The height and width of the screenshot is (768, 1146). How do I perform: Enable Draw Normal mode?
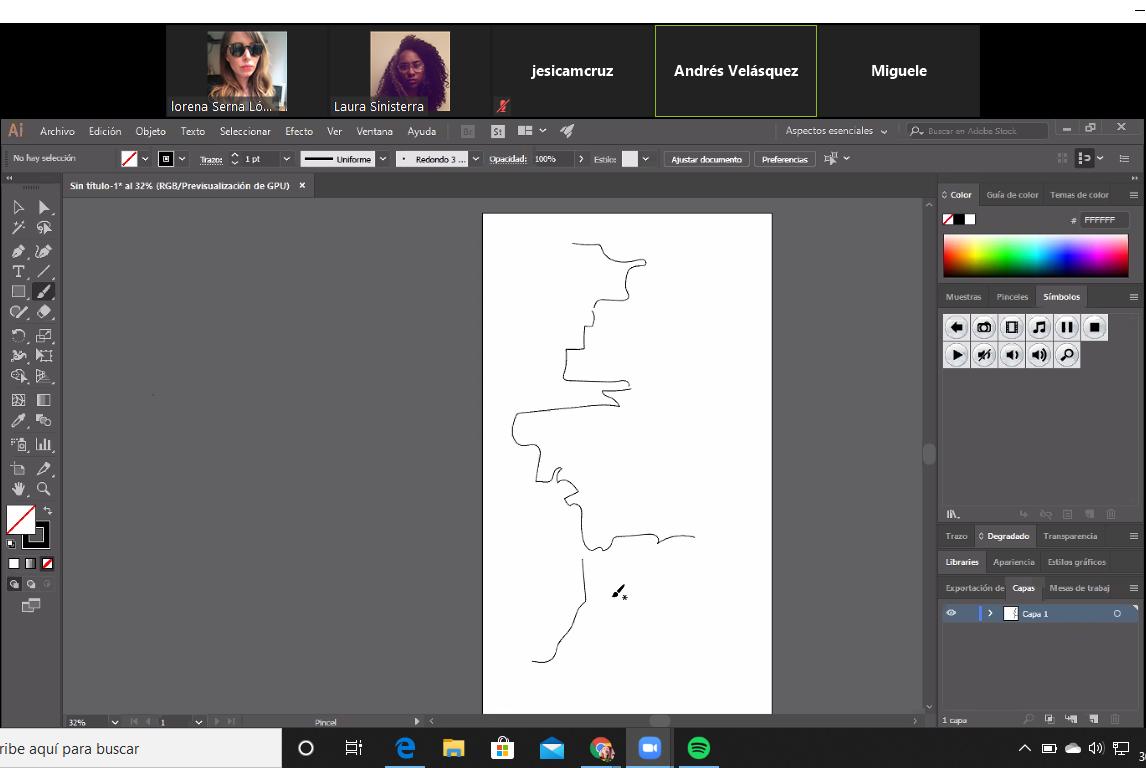click(x=14, y=584)
